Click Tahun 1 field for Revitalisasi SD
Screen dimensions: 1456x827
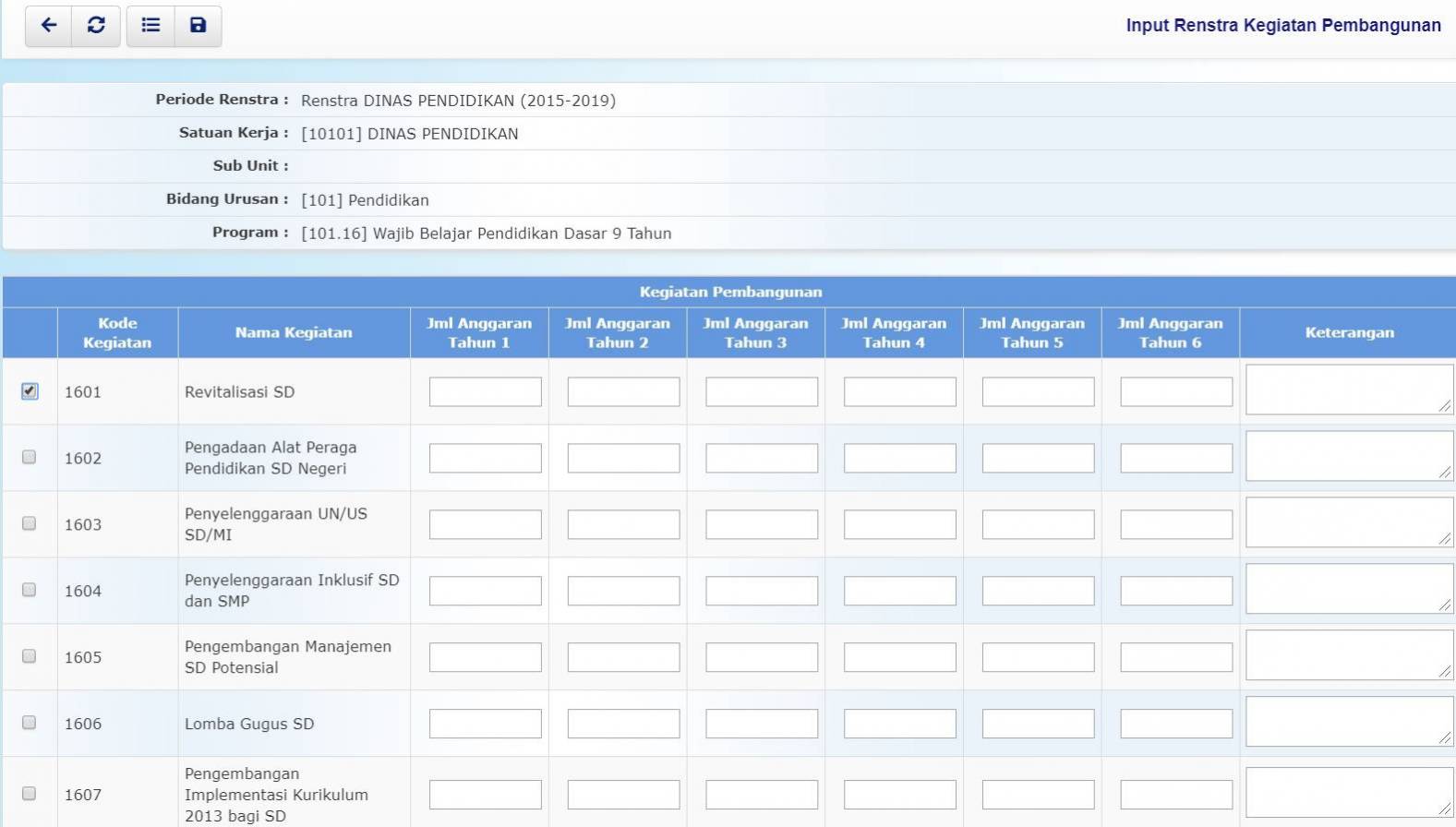point(485,392)
